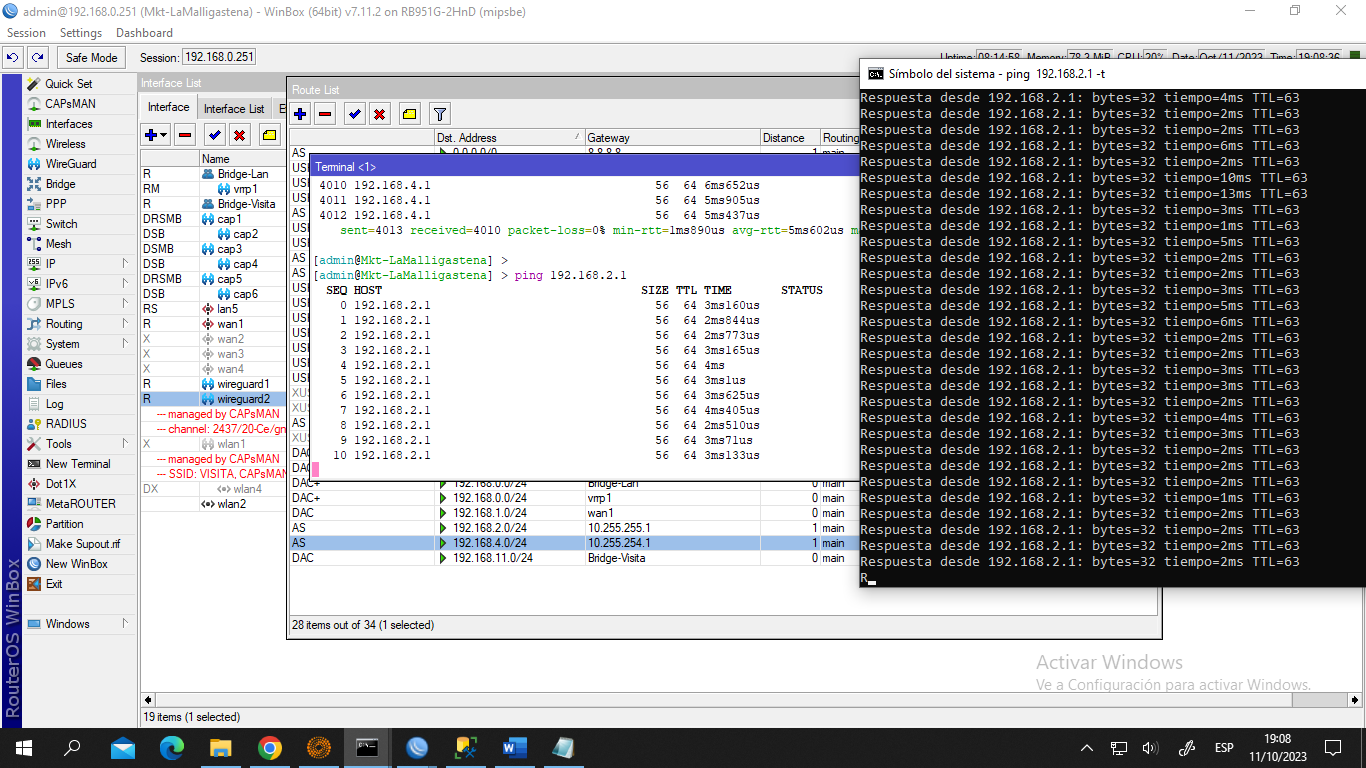Open New Terminal from the sidebar
The image size is (1366, 768).
point(77,464)
